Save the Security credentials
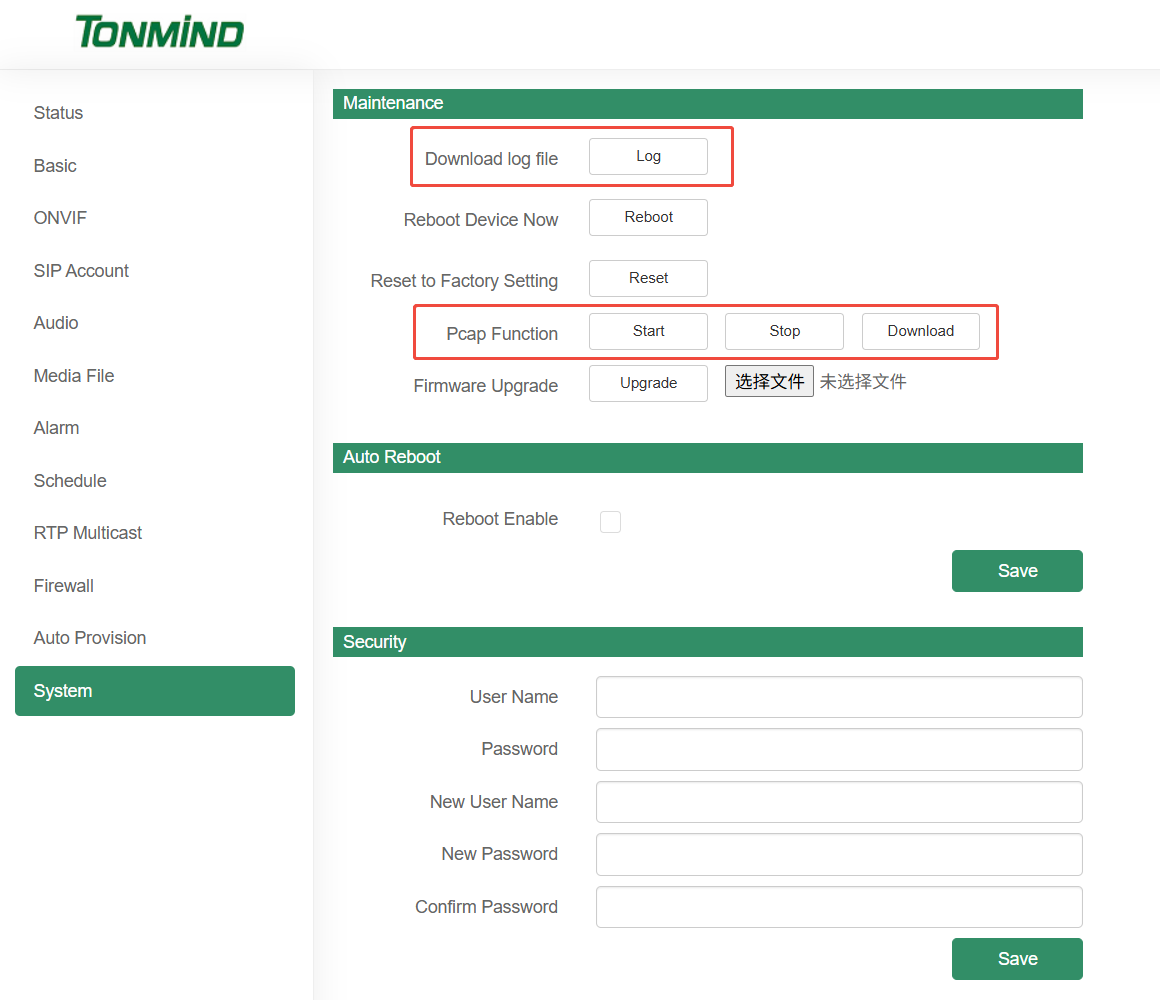The width and height of the screenshot is (1160, 1000). coord(1016,959)
